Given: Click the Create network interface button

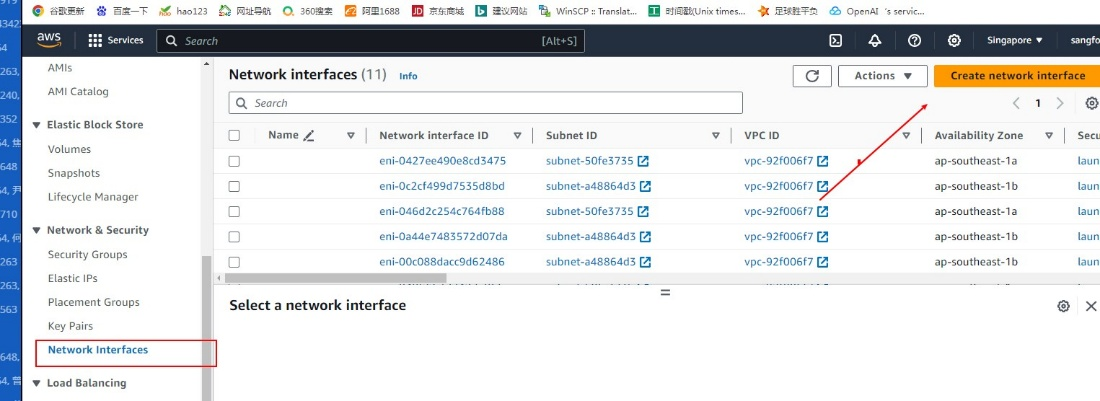Looking at the screenshot, I should click(1017, 76).
